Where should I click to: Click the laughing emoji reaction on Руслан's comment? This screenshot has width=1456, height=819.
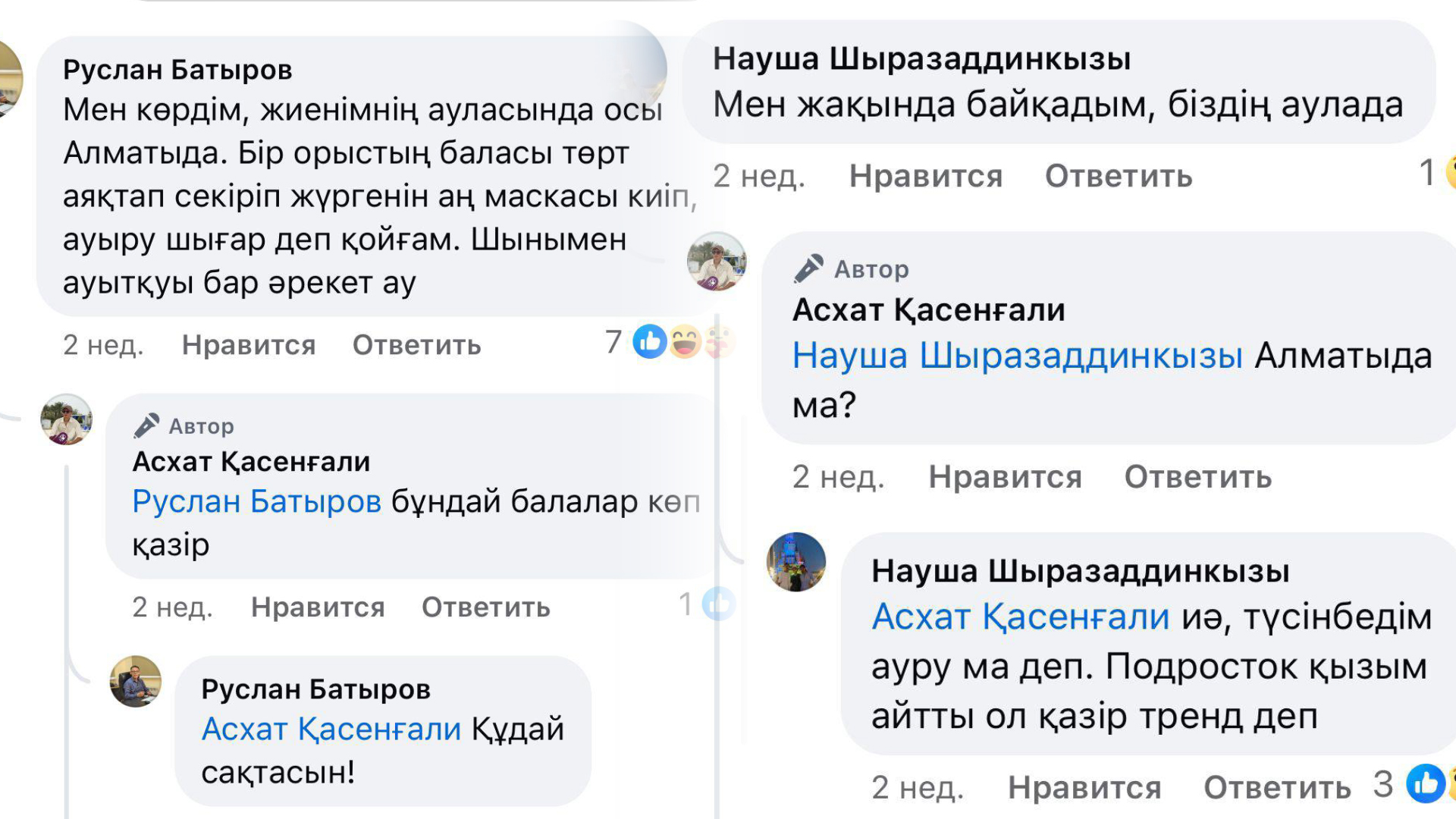coord(685,342)
